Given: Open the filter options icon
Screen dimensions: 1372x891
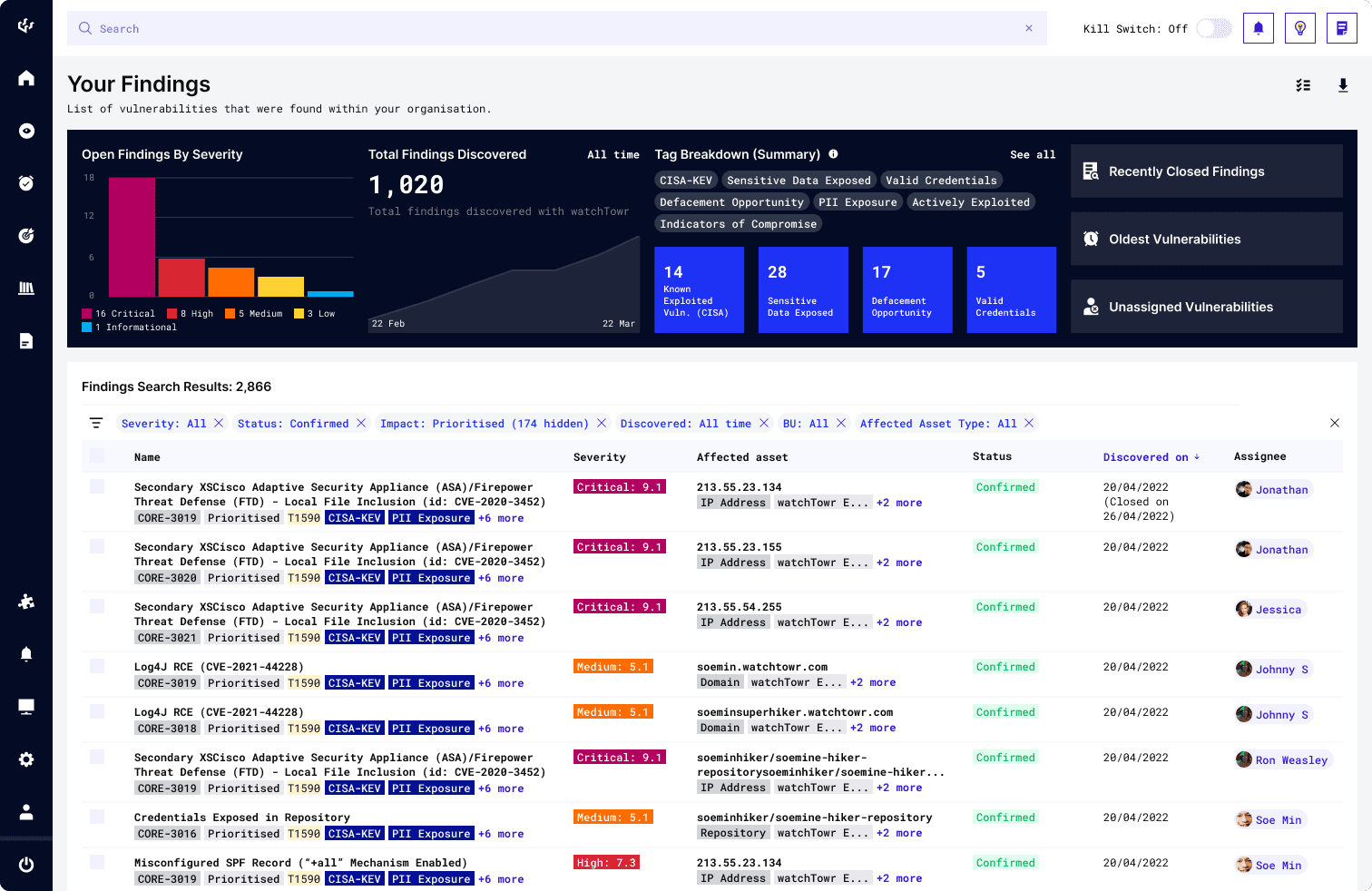Looking at the screenshot, I should (x=96, y=423).
